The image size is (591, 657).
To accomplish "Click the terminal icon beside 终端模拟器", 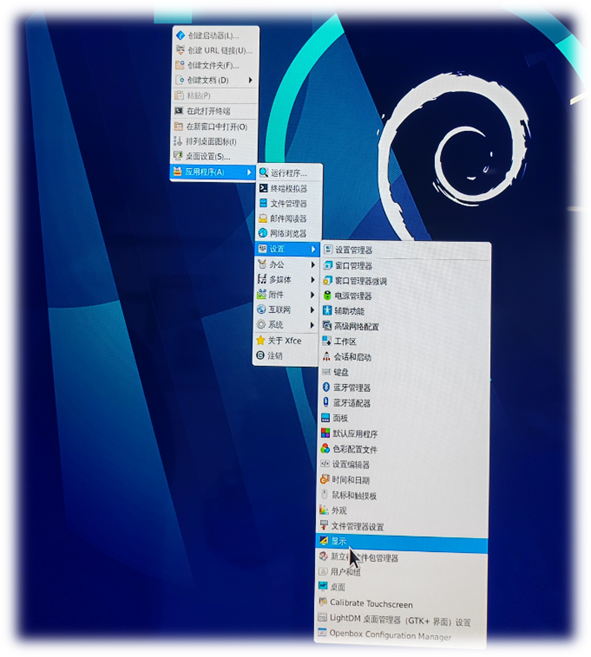I will pos(263,188).
